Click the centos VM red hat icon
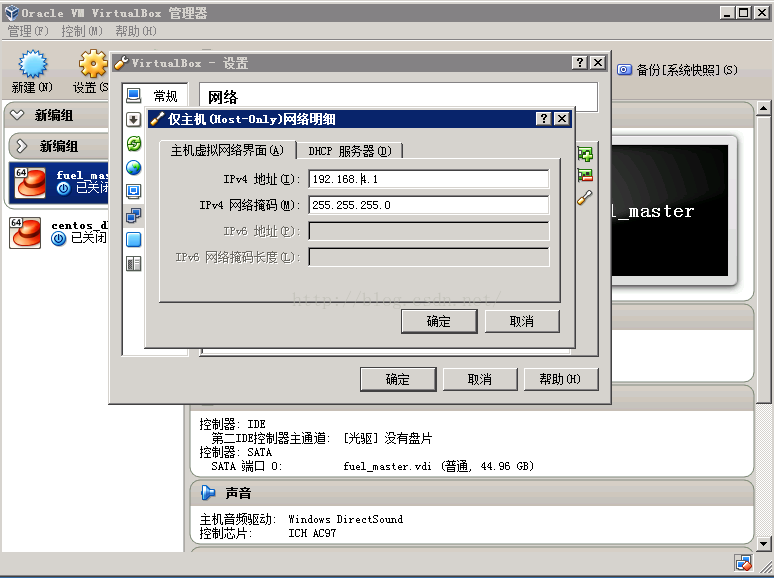Image resolution: width=774 pixels, height=578 pixels. click(25, 232)
